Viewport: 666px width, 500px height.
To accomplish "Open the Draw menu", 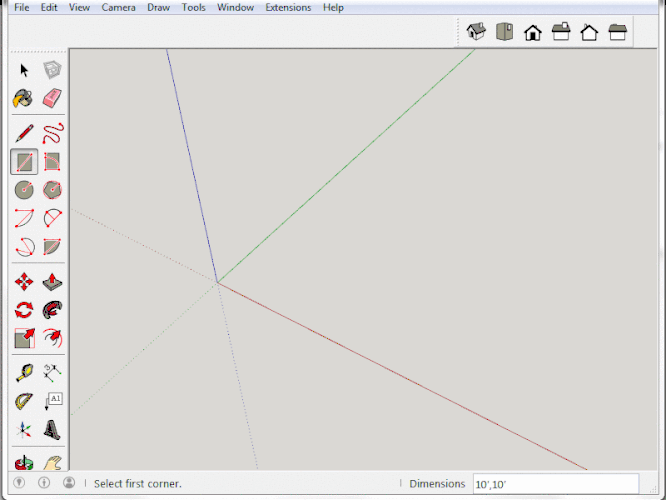I will (158, 7).
